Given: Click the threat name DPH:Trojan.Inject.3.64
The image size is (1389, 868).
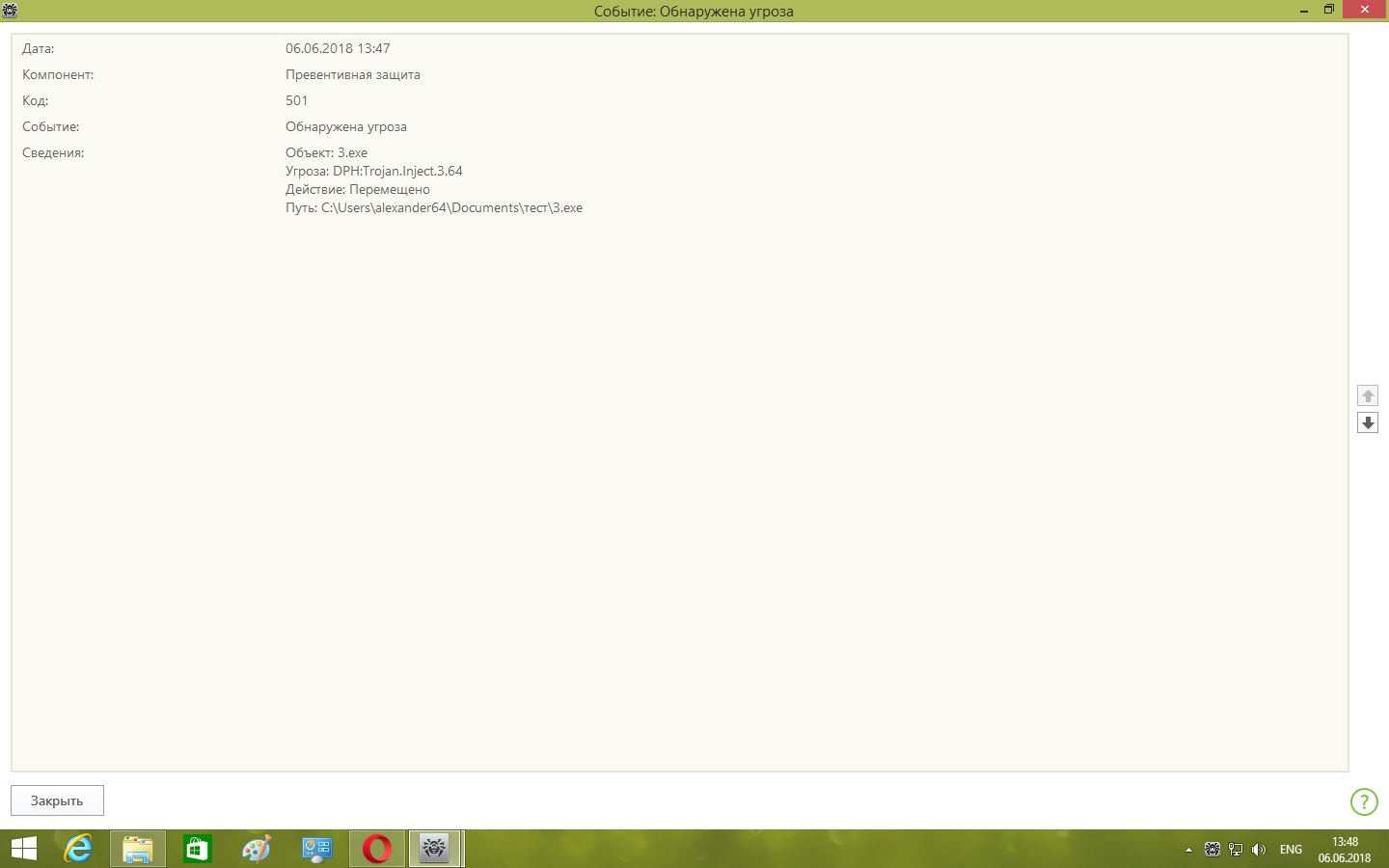Looking at the screenshot, I should pyautogui.click(x=397, y=171).
